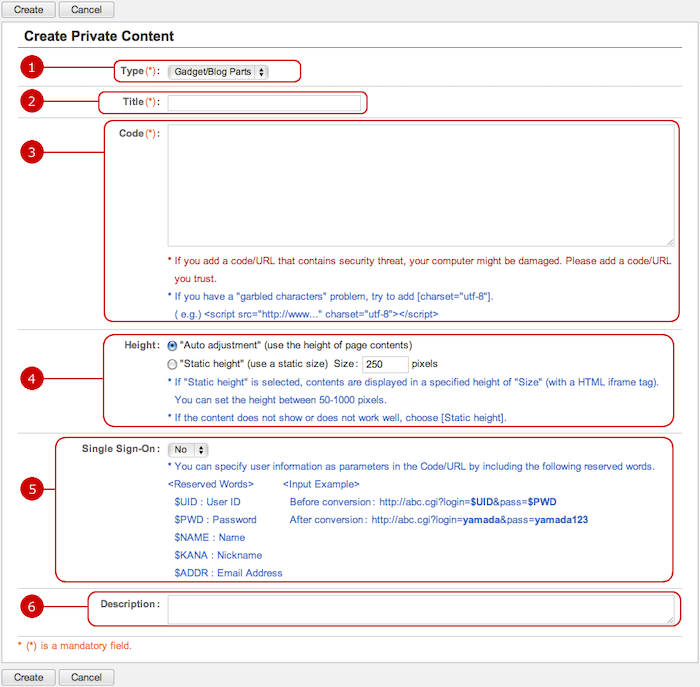This screenshot has width=700, height=687.
Task: Click the "$PWD : Password" reserved word text
Action: pos(215,520)
